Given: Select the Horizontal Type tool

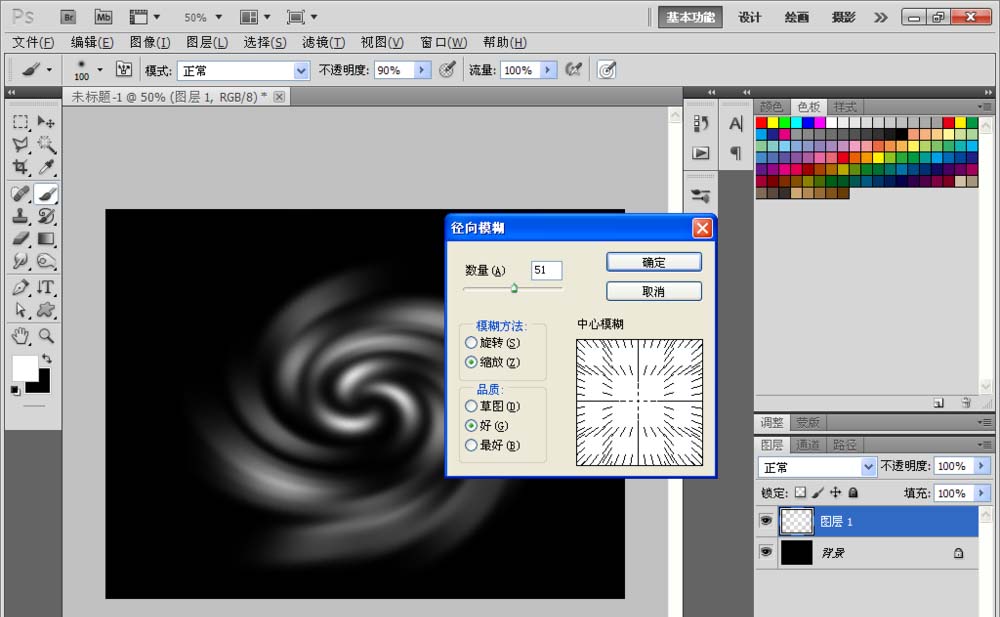Looking at the screenshot, I should (46, 287).
